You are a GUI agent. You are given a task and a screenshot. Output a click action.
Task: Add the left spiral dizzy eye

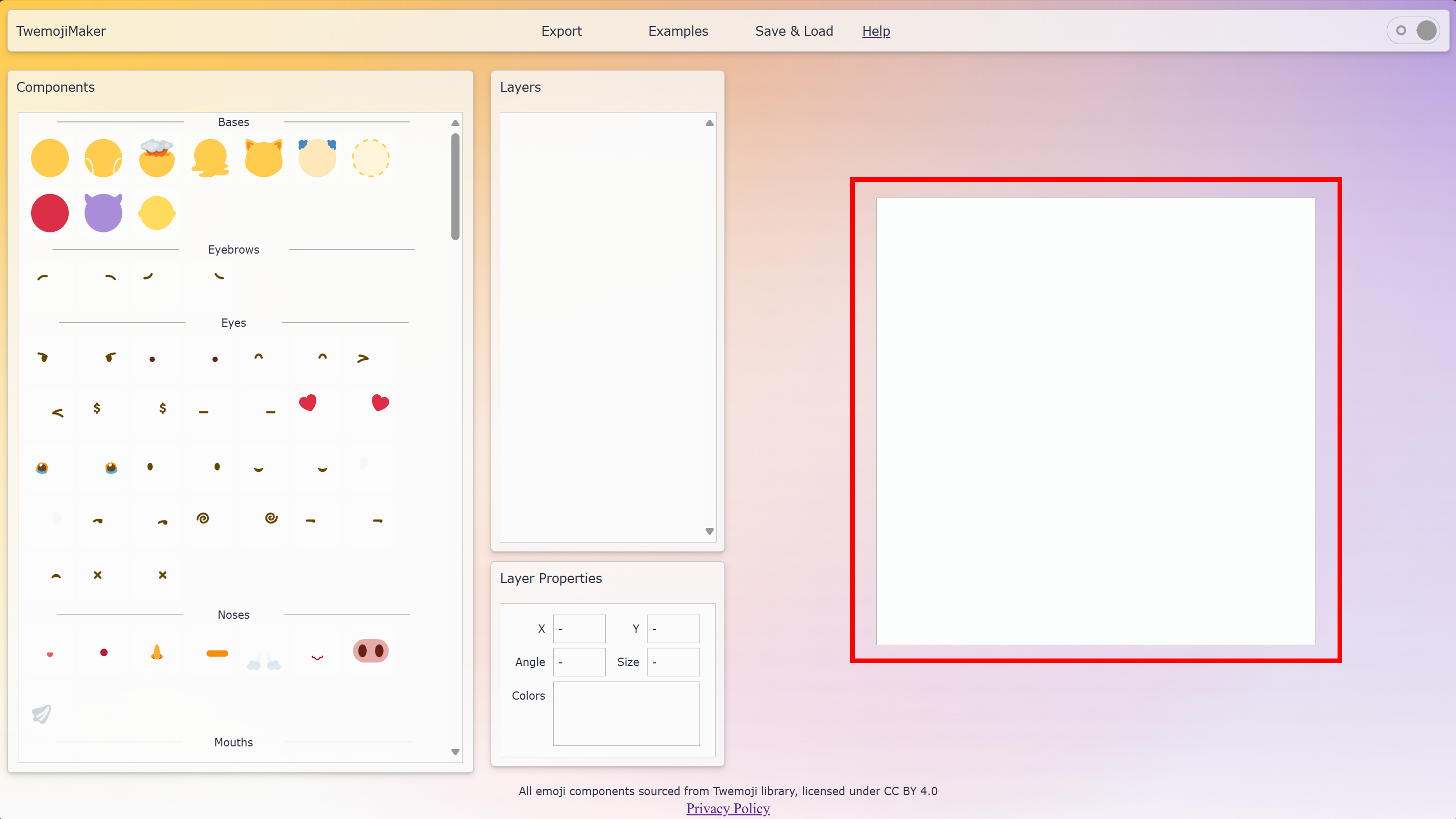tap(203, 518)
